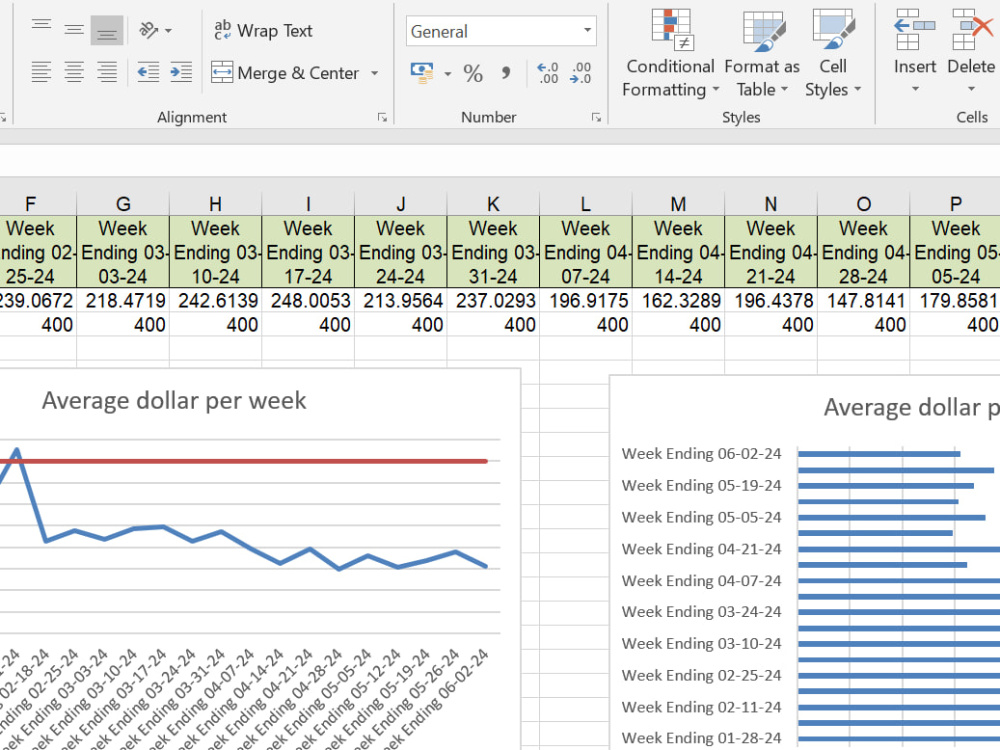Select line chart title Average dollar per week

(x=174, y=401)
